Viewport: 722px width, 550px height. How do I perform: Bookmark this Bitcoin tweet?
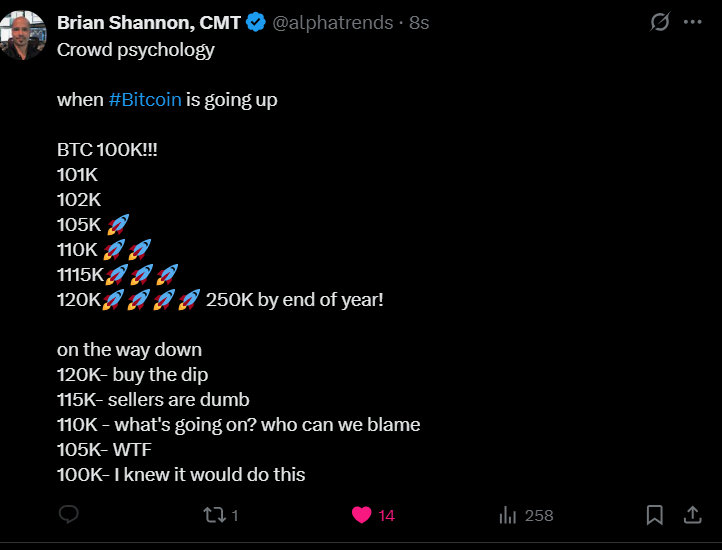click(x=654, y=515)
